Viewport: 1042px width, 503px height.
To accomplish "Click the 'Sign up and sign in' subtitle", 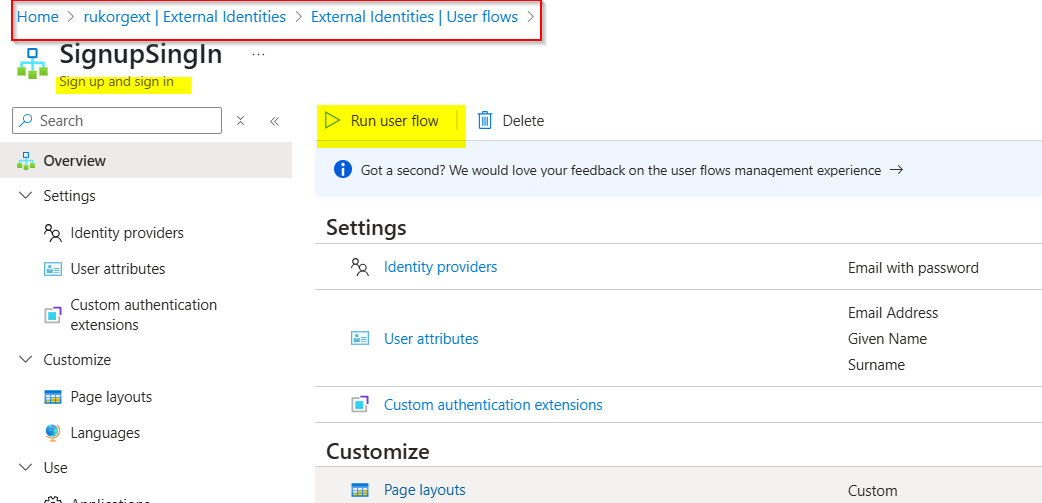I will 116,82.
